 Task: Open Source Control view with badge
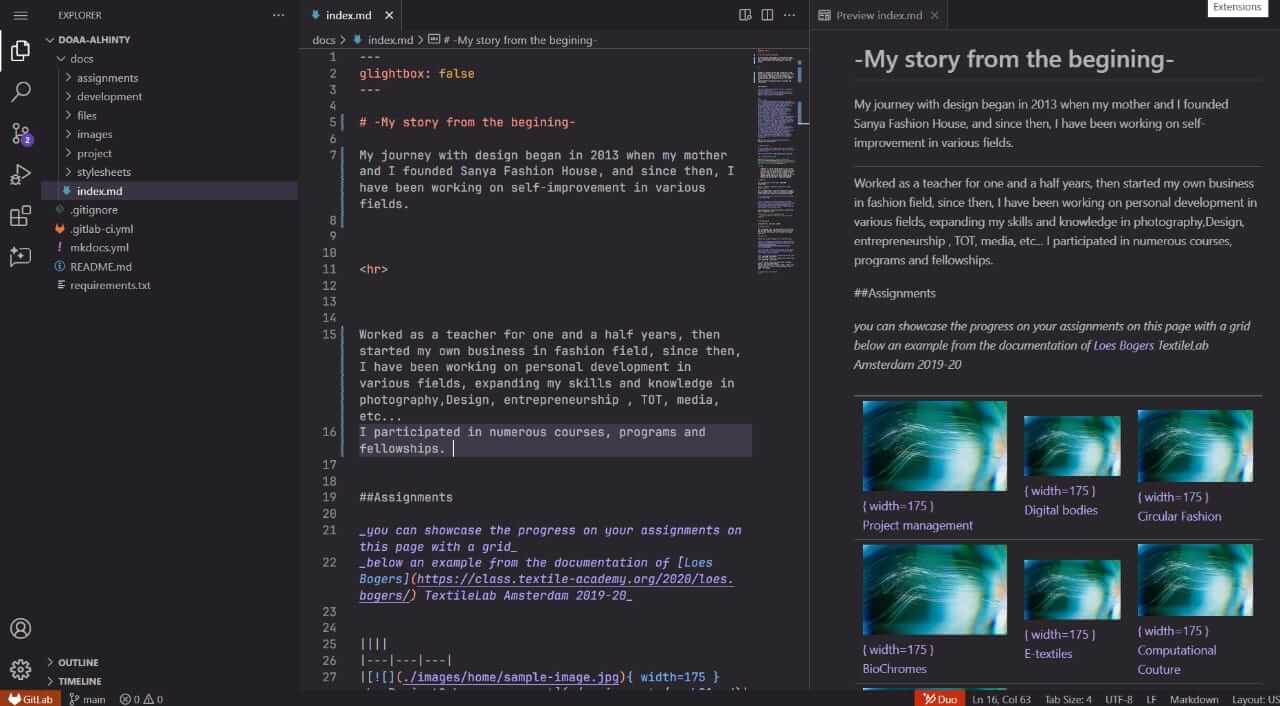click(20, 134)
